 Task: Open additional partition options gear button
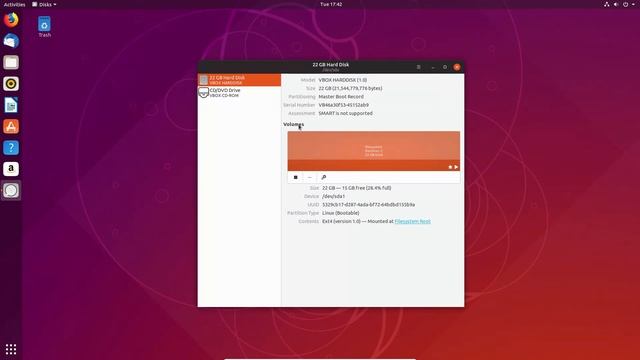(324, 177)
